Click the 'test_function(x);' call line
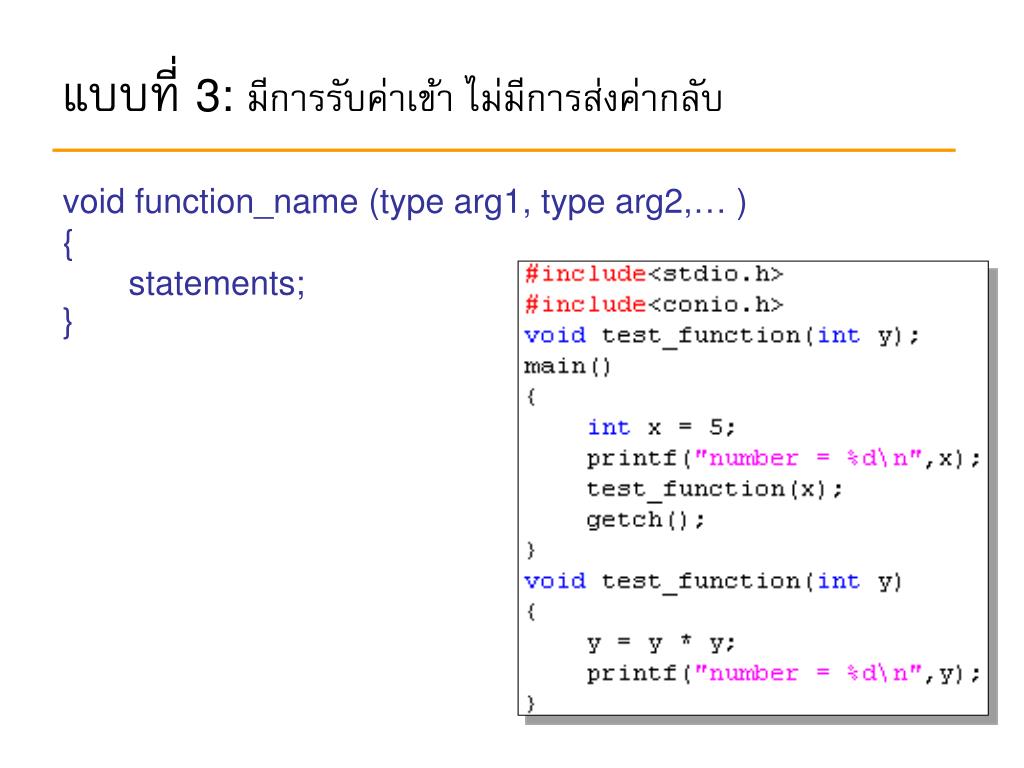The height and width of the screenshot is (768, 1024). click(x=714, y=489)
